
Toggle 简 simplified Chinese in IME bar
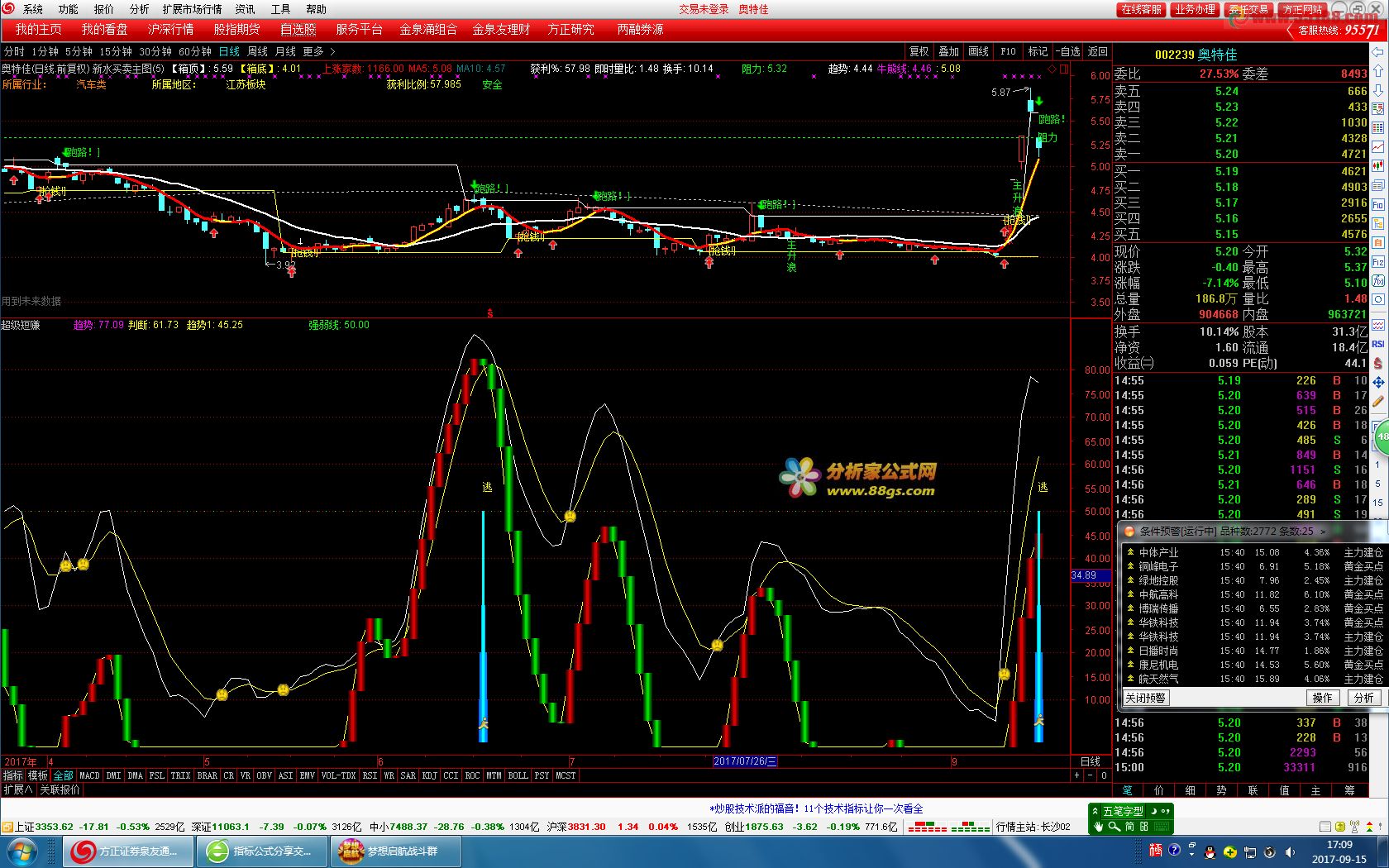pyautogui.click(x=1129, y=827)
